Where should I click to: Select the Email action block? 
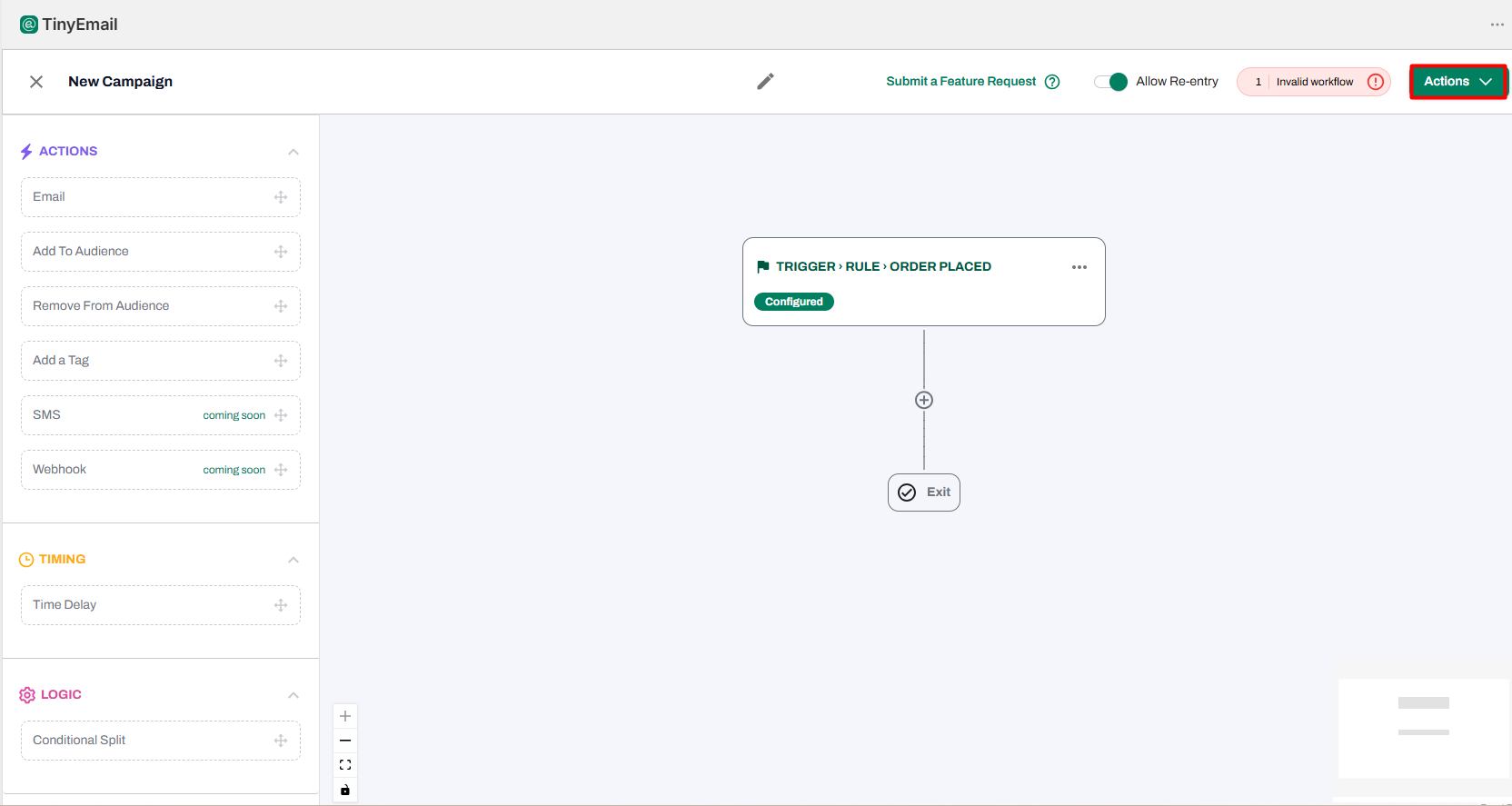click(x=161, y=197)
